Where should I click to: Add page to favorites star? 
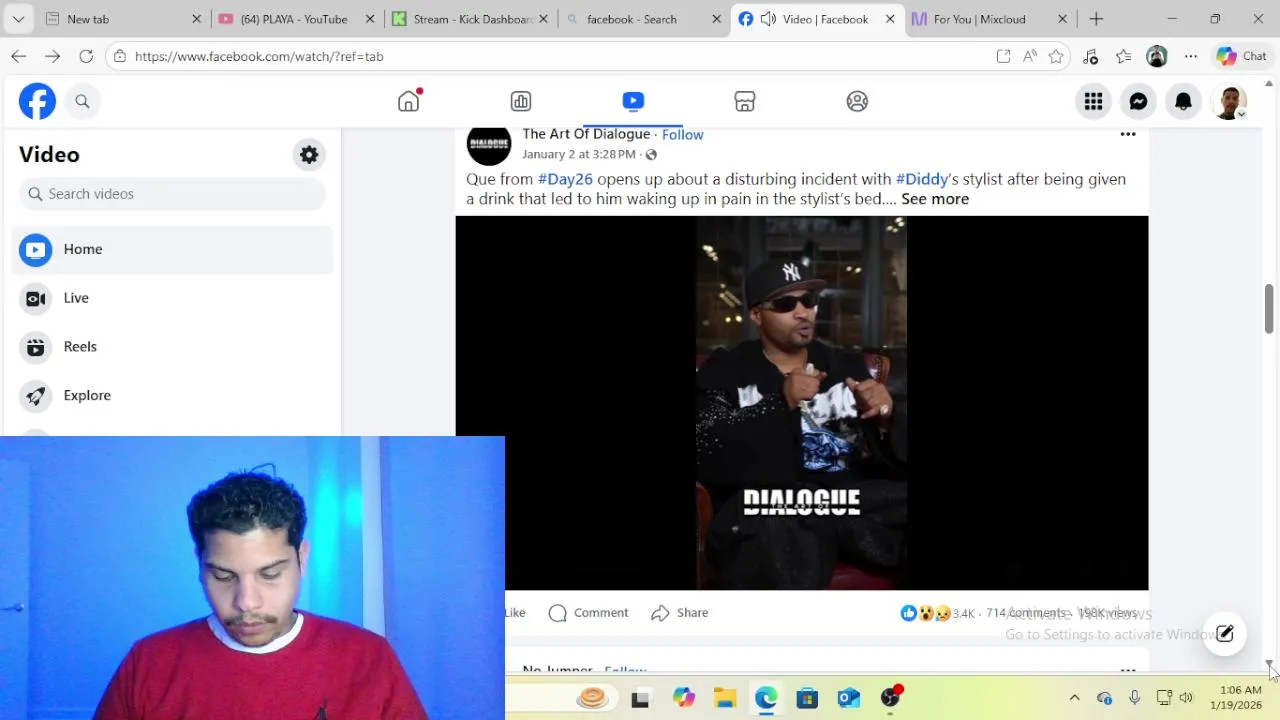point(1056,56)
